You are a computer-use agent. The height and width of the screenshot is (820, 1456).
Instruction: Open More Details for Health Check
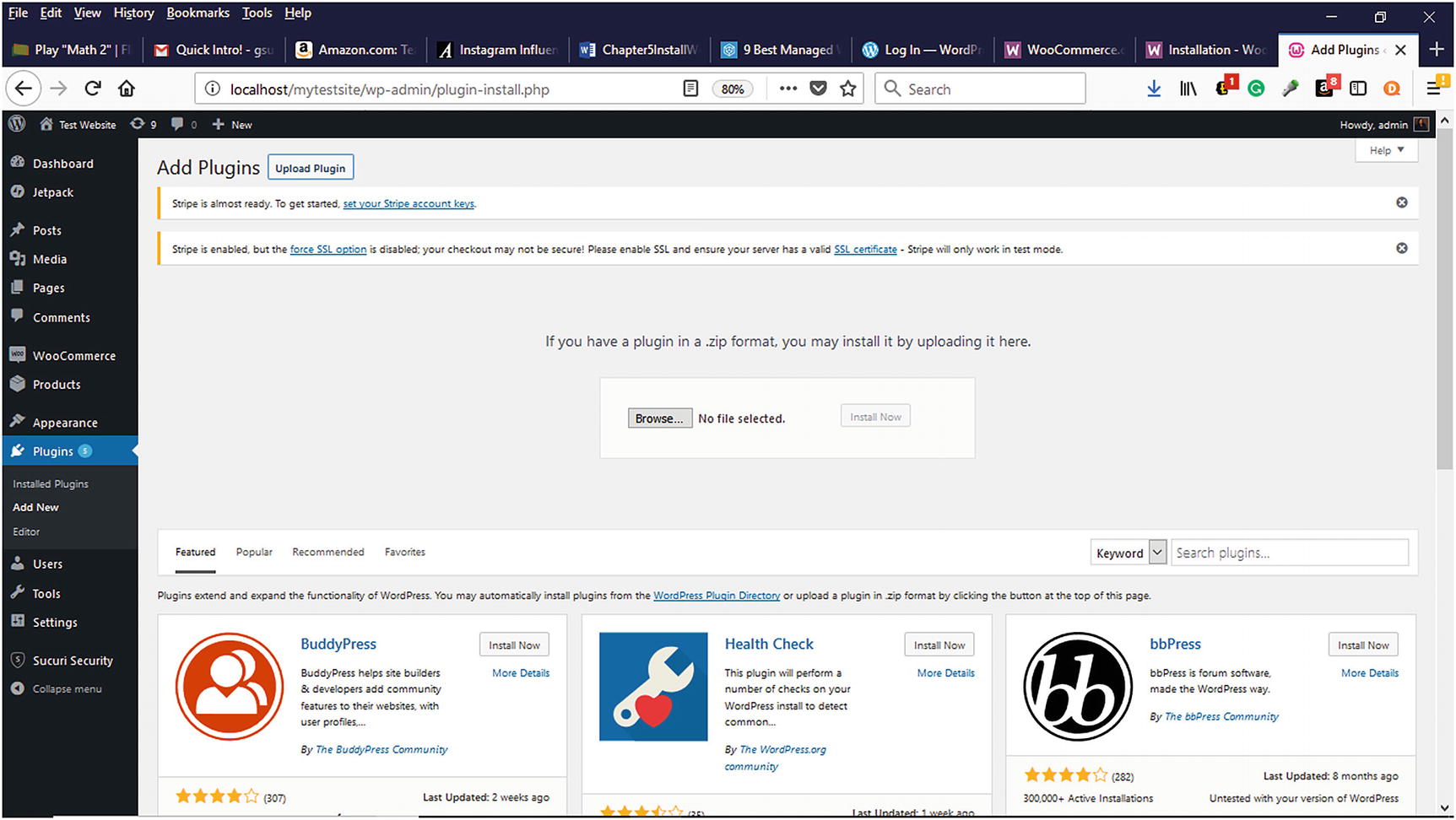point(946,673)
